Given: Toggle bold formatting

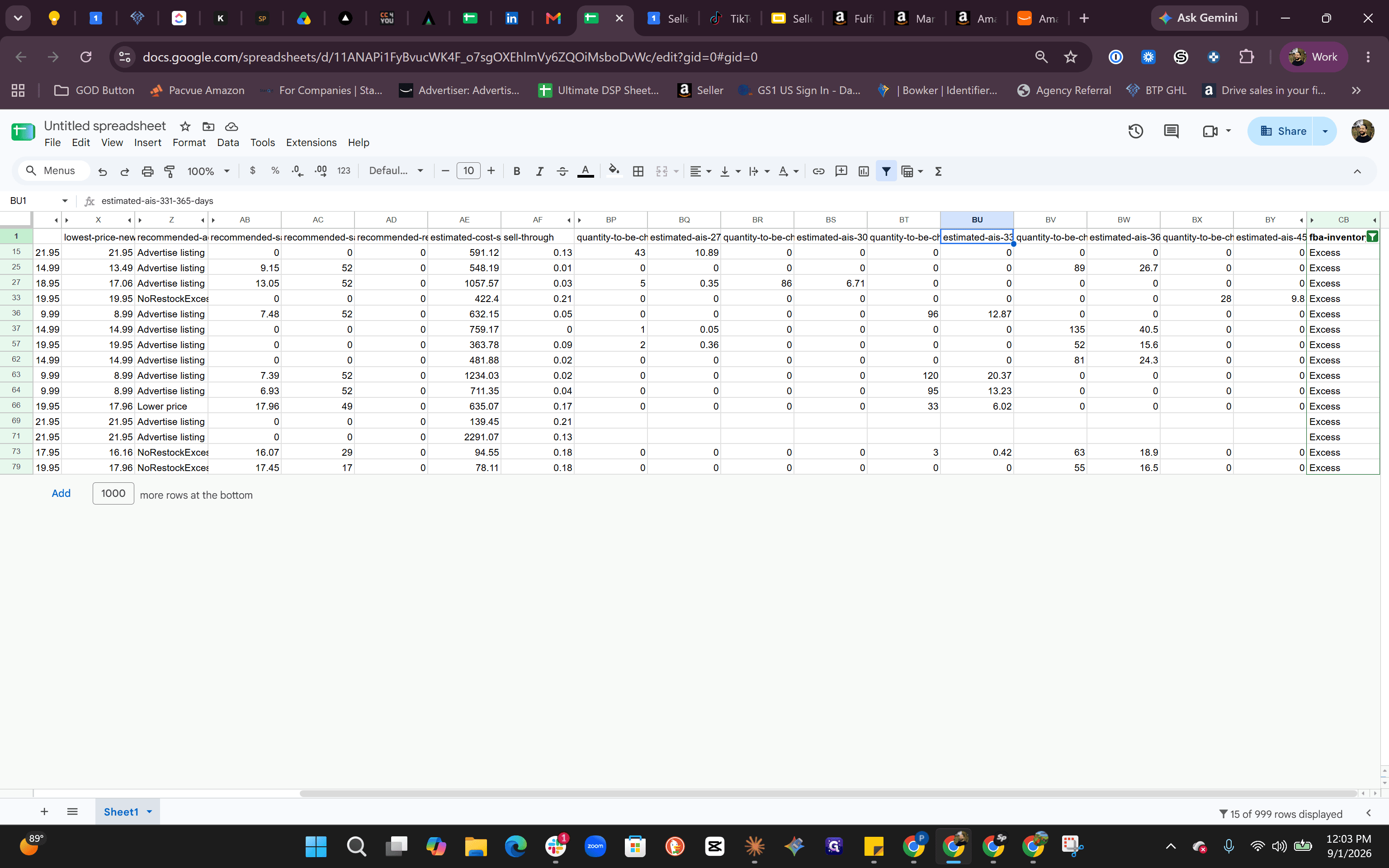Looking at the screenshot, I should click(516, 171).
